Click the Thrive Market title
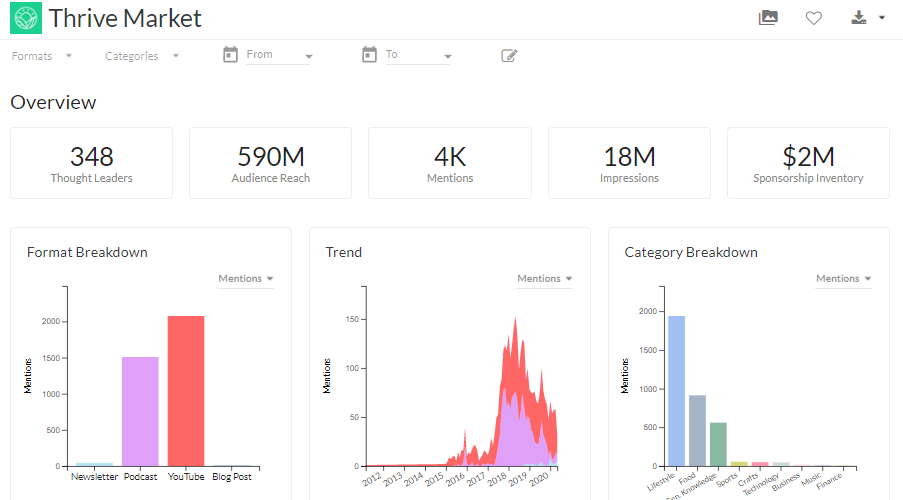The width and height of the screenshot is (903, 500). [125, 18]
